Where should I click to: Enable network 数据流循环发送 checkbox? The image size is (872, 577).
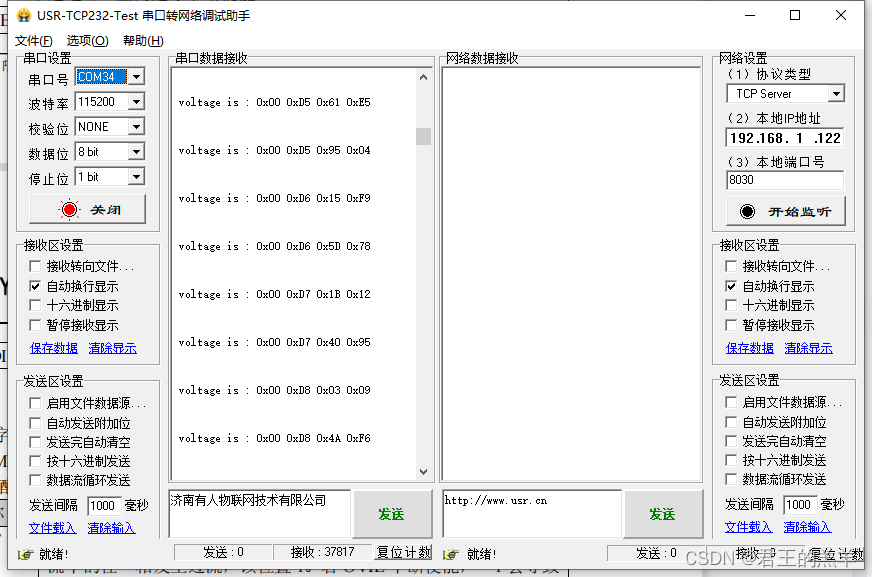pos(731,479)
